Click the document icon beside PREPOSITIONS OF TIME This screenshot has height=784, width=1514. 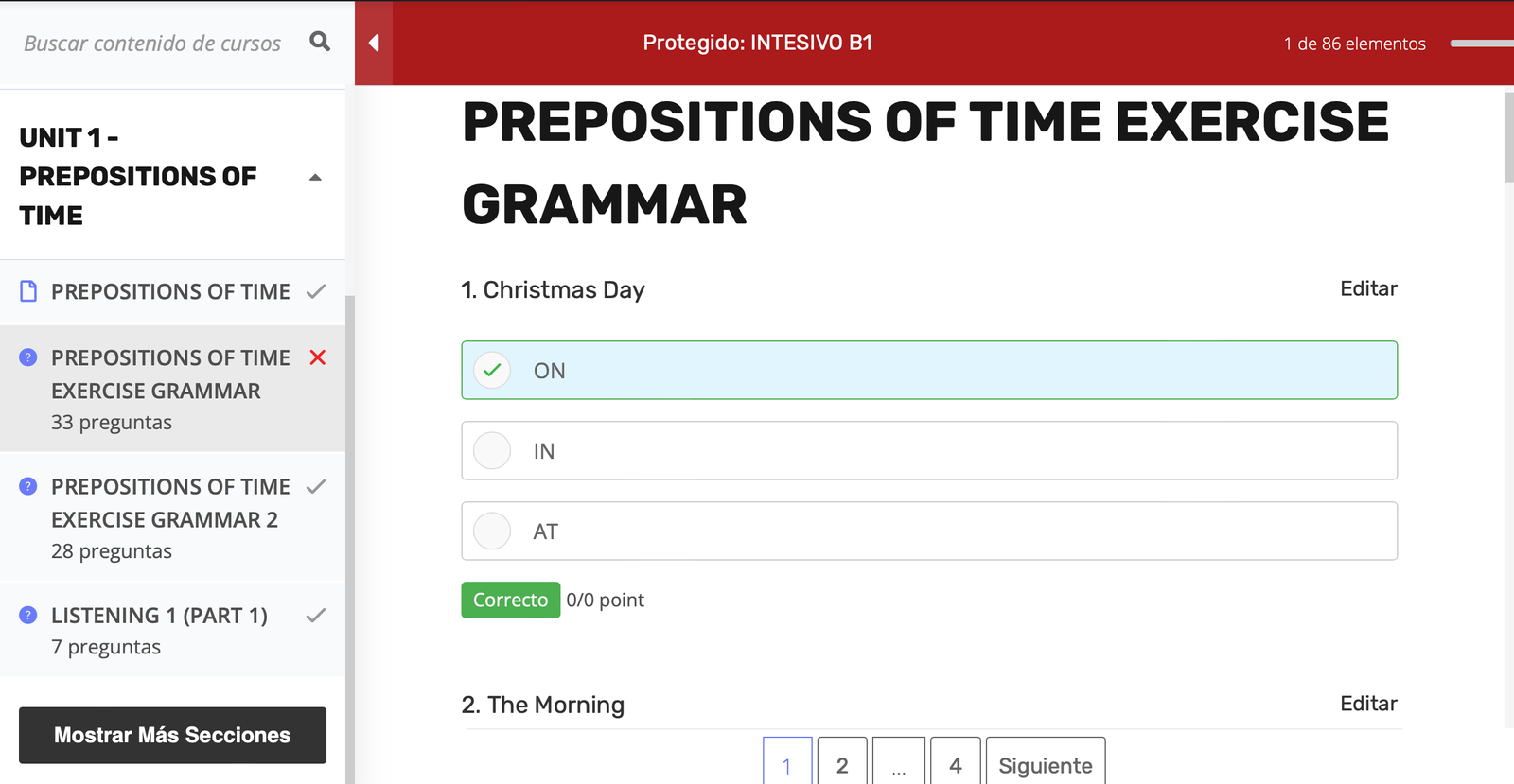pyautogui.click(x=29, y=291)
